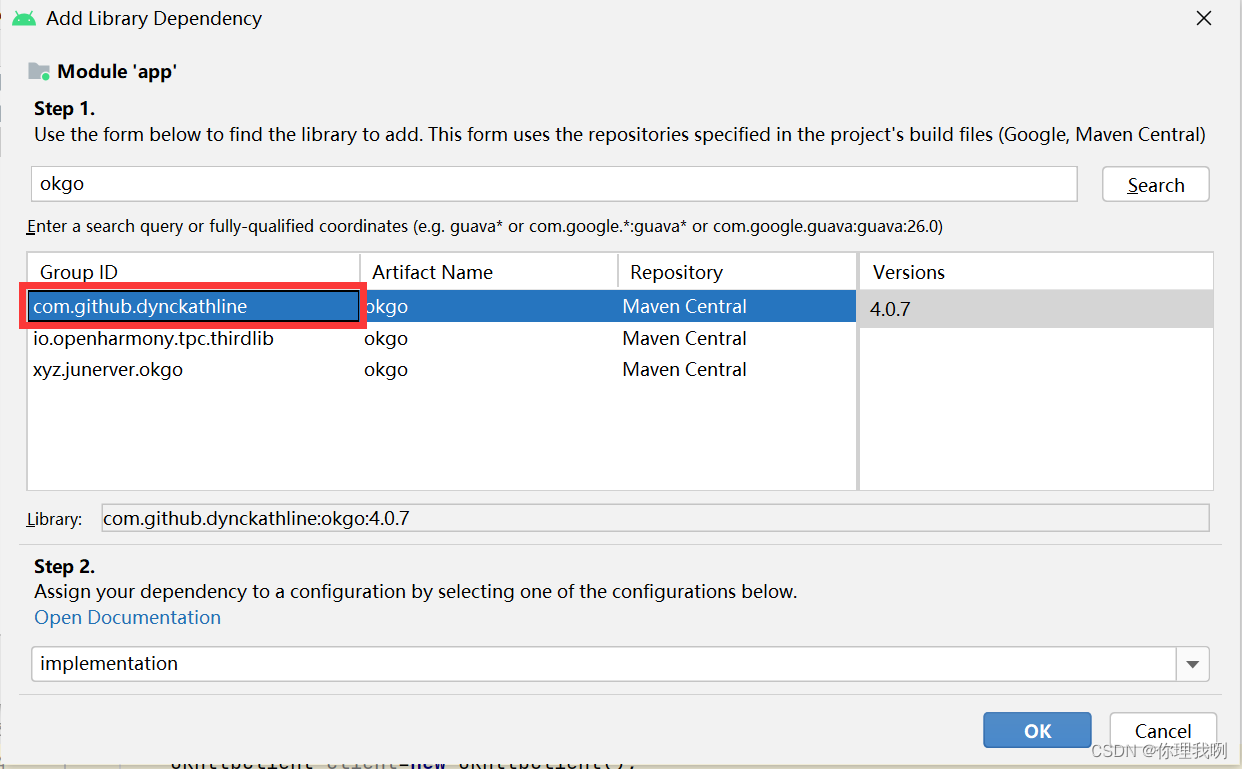Click the Module 'app' folder icon
This screenshot has width=1242, height=769.
point(38,71)
